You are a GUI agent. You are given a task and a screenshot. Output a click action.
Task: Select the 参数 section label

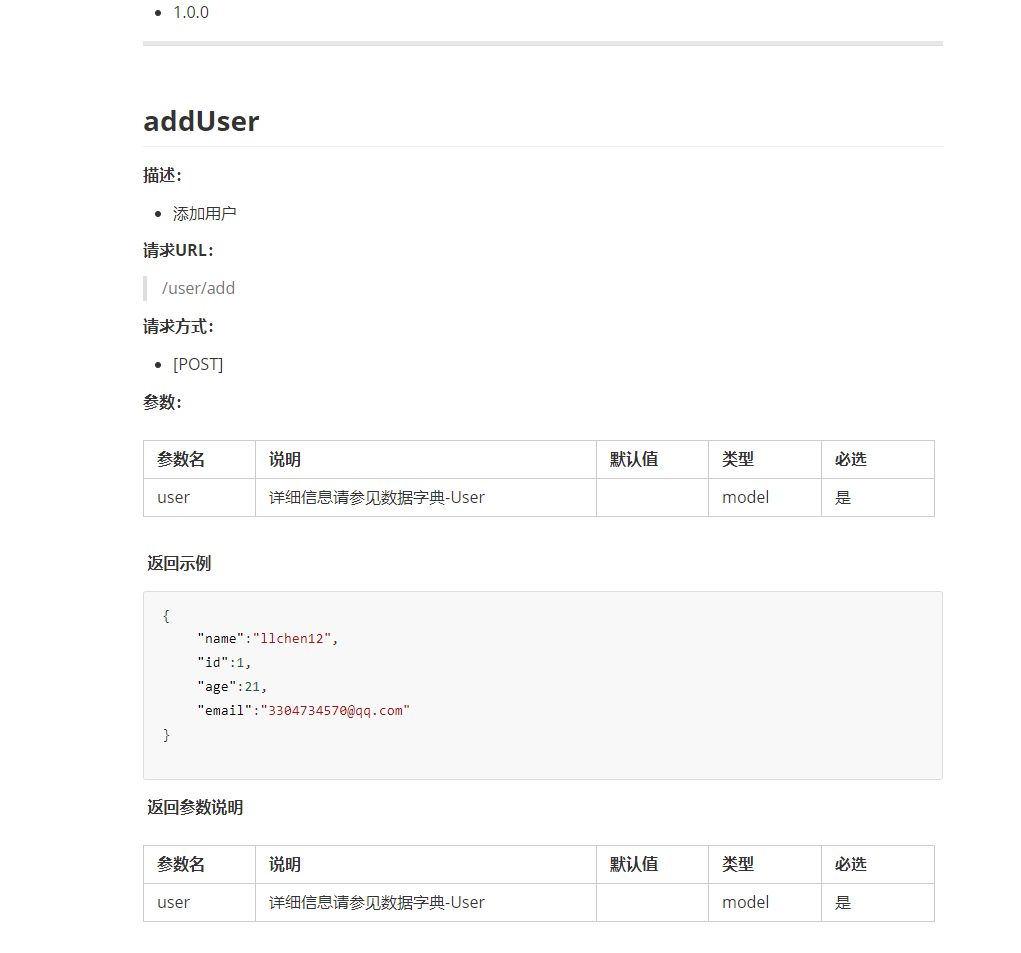pyautogui.click(x=162, y=402)
